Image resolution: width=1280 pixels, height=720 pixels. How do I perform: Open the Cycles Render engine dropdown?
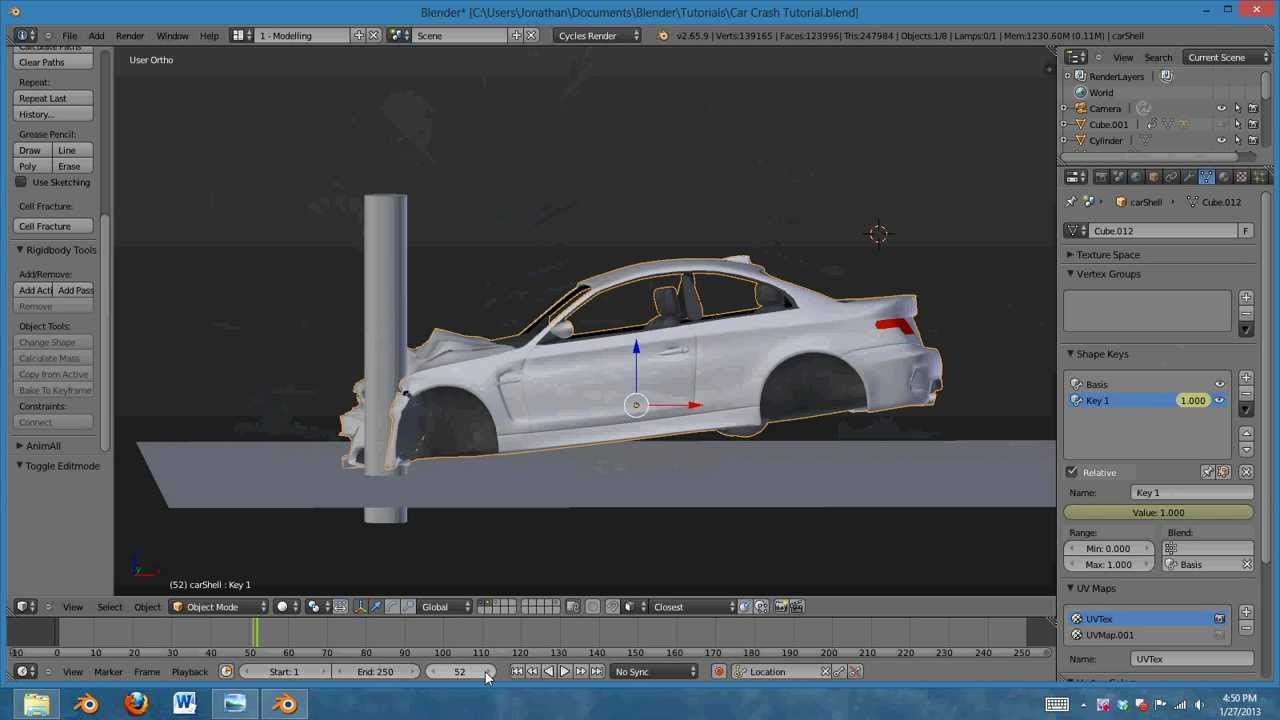pos(597,36)
